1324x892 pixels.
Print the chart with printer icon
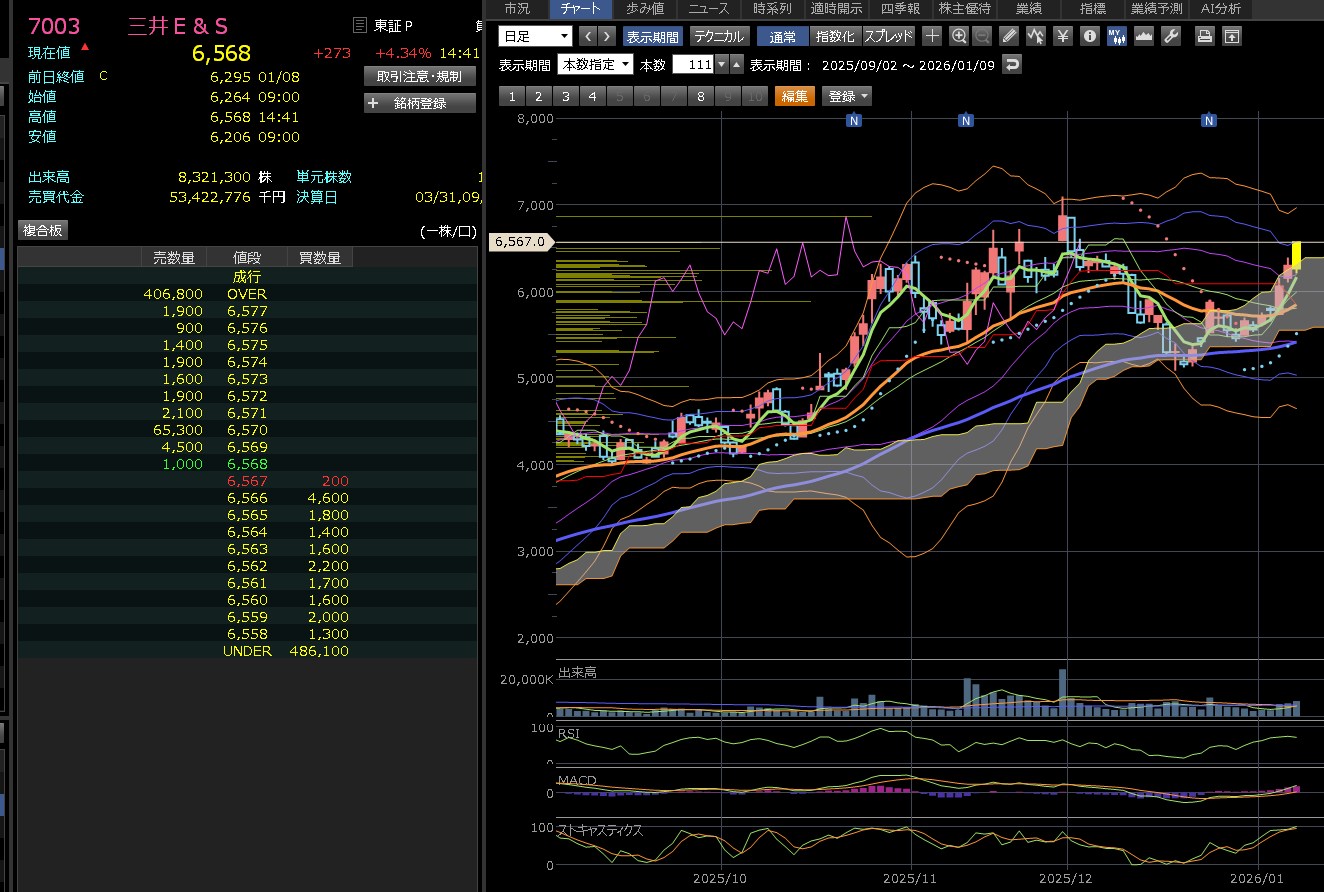[x=1205, y=36]
